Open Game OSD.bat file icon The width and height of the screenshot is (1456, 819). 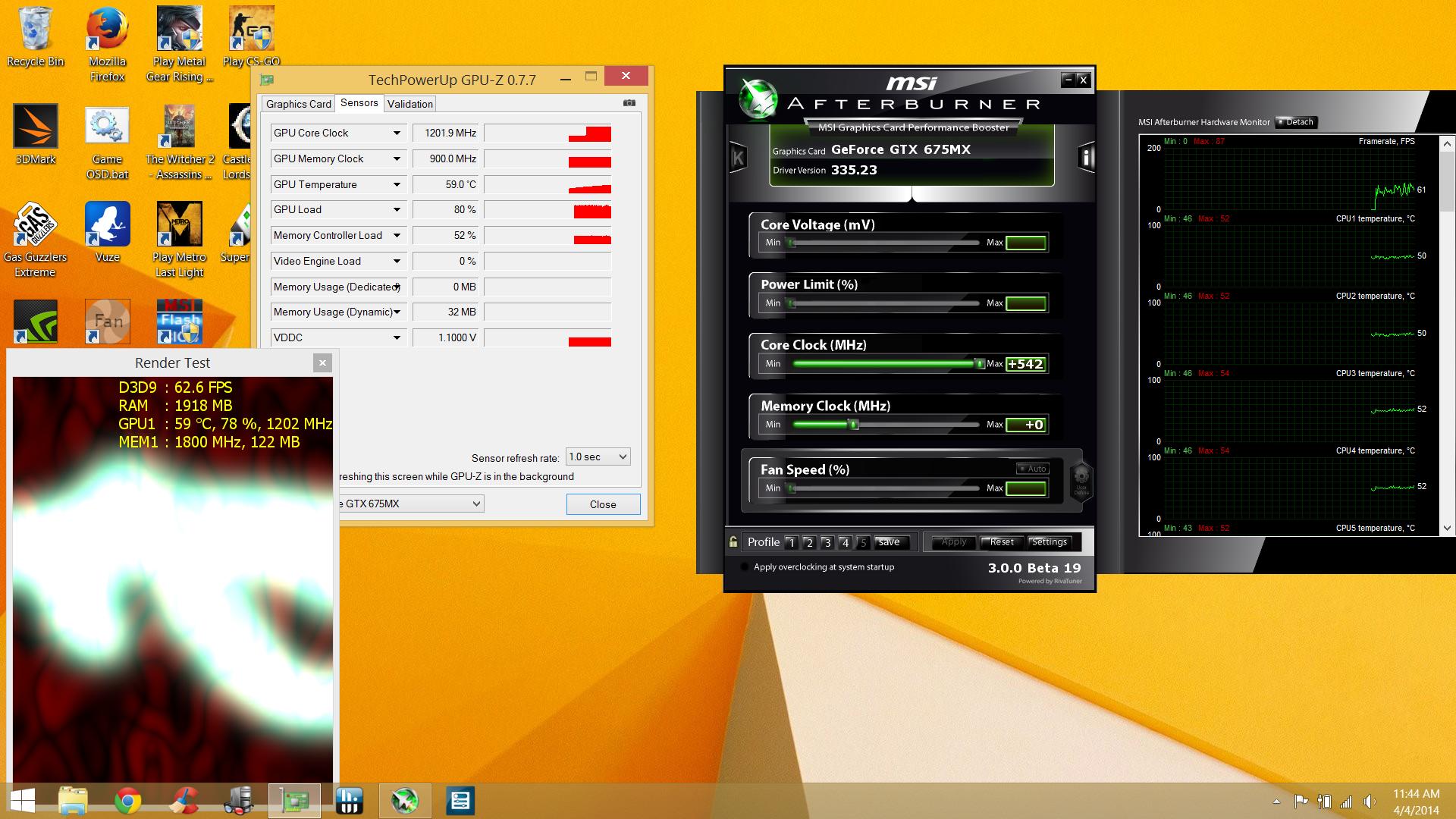coord(107,142)
